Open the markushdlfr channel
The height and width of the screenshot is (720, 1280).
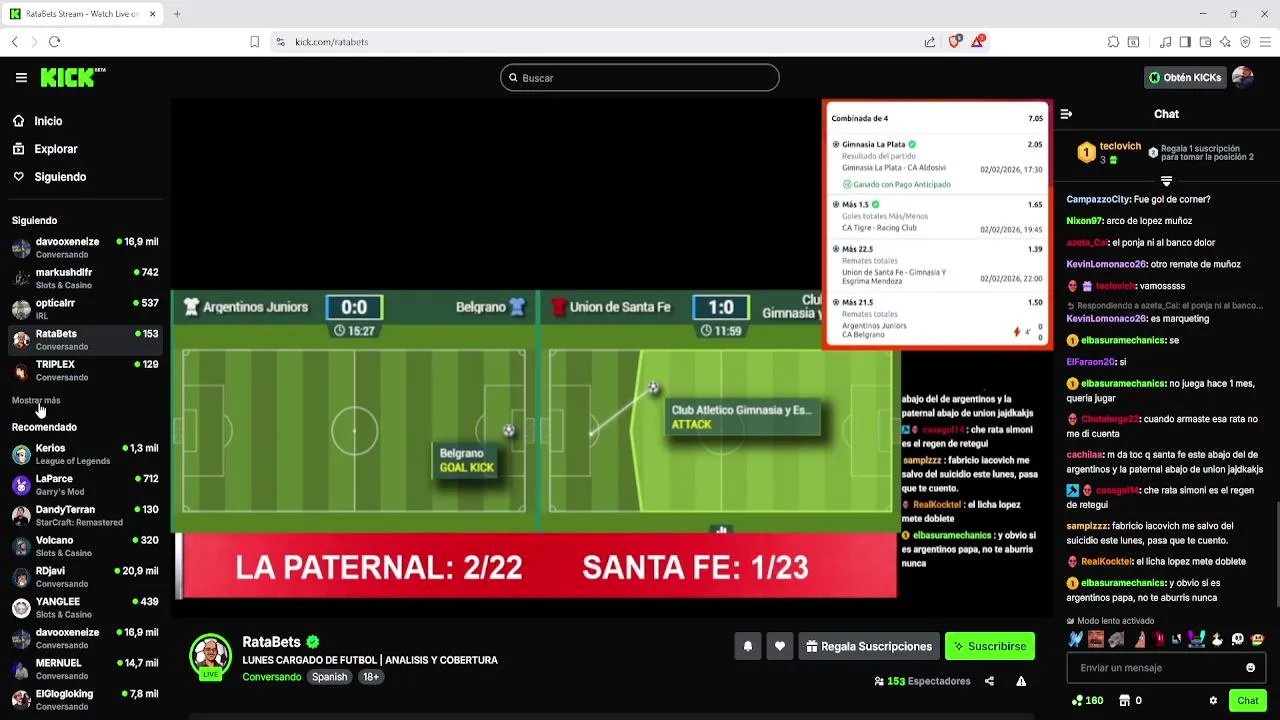(x=85, y=278)
